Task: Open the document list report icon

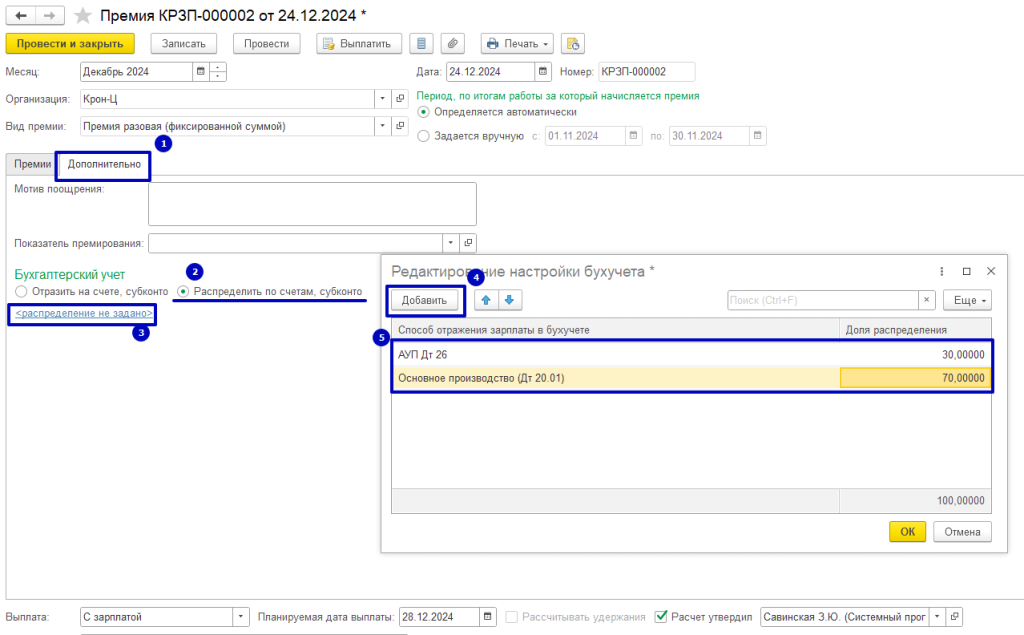Action: [x=421, y=44]
